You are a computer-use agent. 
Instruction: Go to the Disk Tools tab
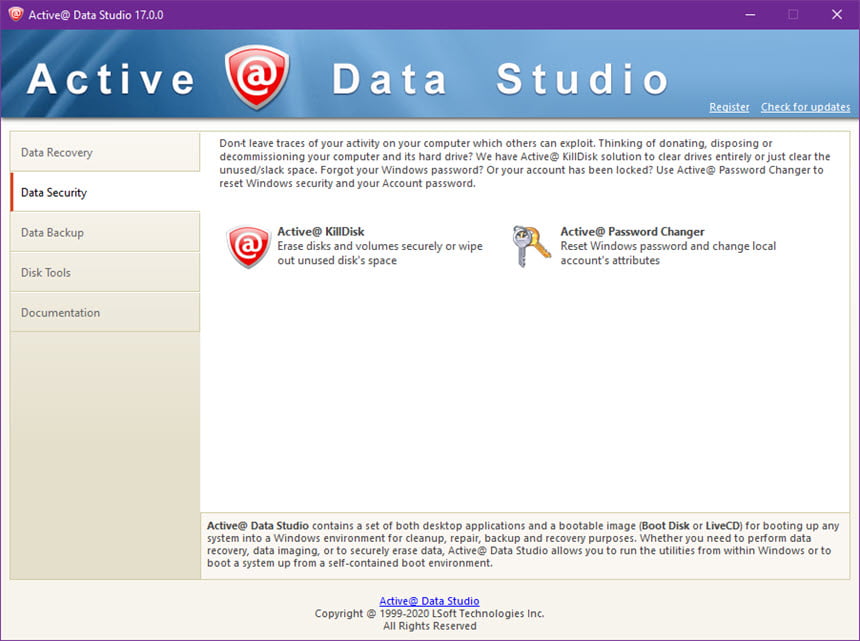(105, 272)
